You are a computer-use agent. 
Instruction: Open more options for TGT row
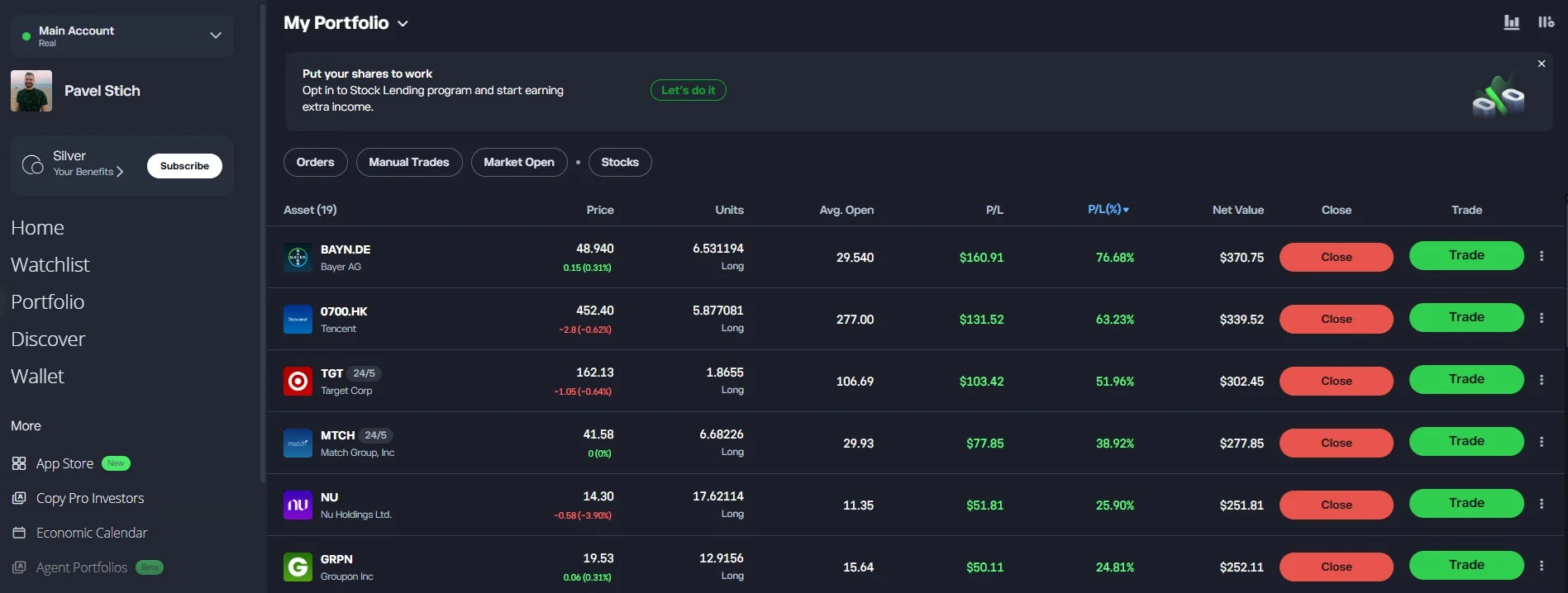1542,380
